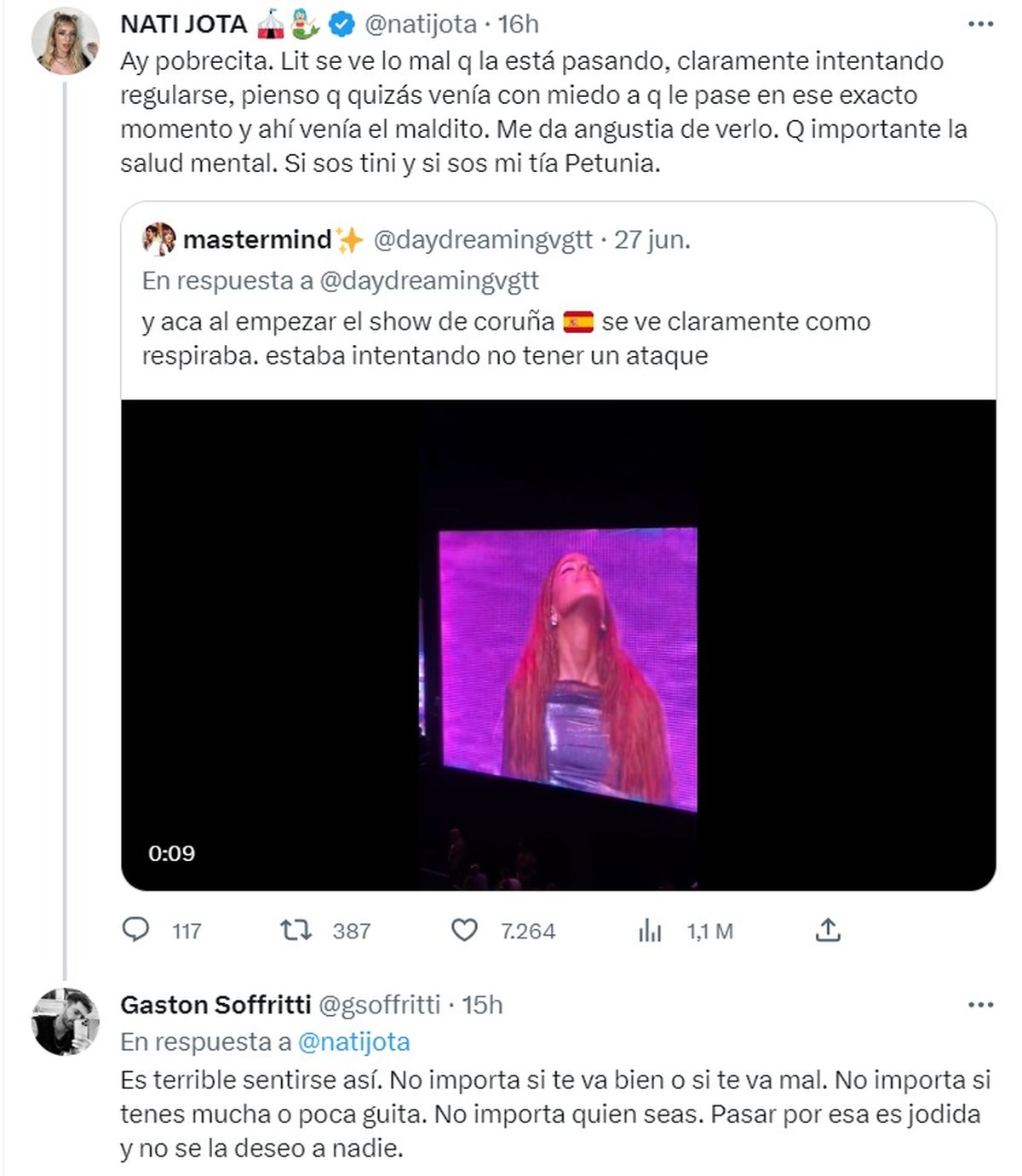1022x1176 pixels.
Task: Open @natijota mention link in reply
Action: pyautogui.click(x=353, y=1041)
